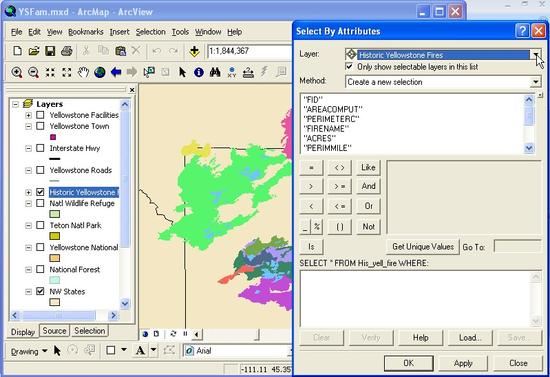Toggle the Teton Natl Park layer checkbox
This screenshot has height=377, width=550.
click(x=40, y=225)
